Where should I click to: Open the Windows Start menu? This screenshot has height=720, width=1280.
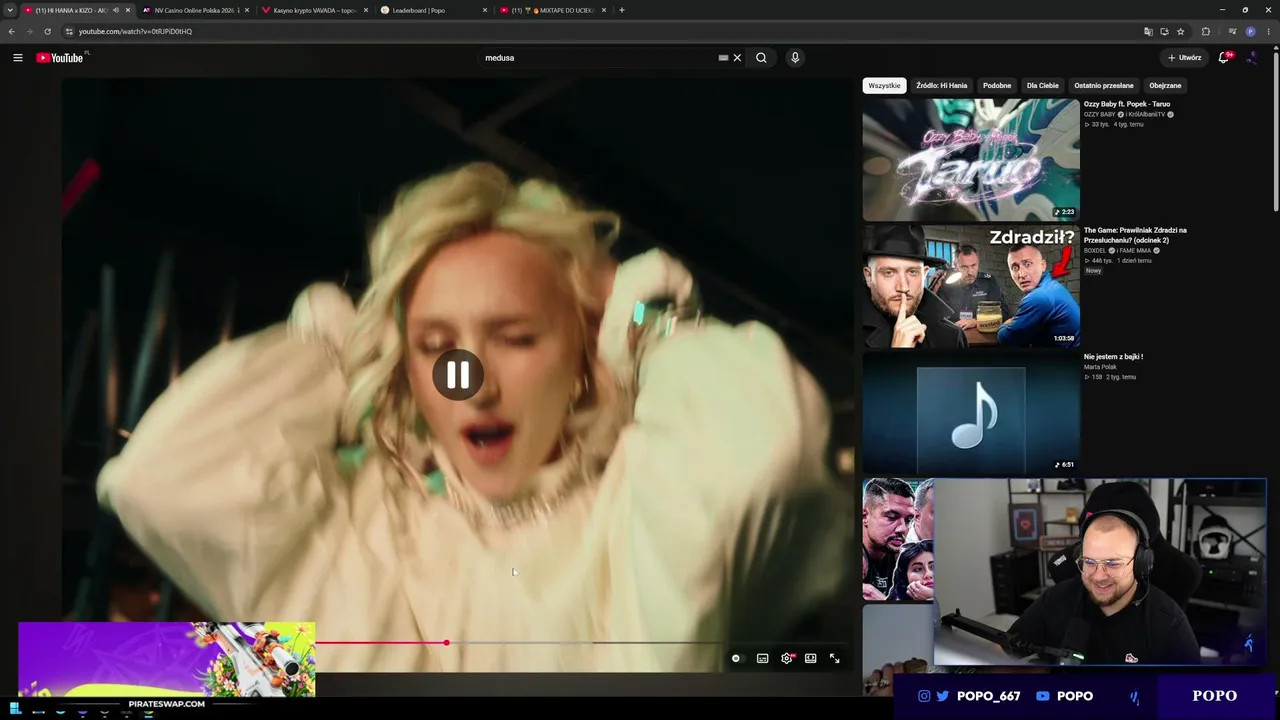(x=14, y=709)
